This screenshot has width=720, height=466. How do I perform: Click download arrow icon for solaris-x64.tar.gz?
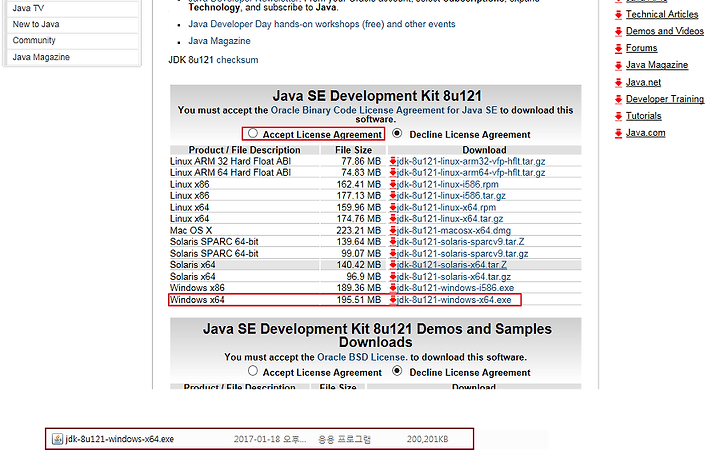[393, 277]
